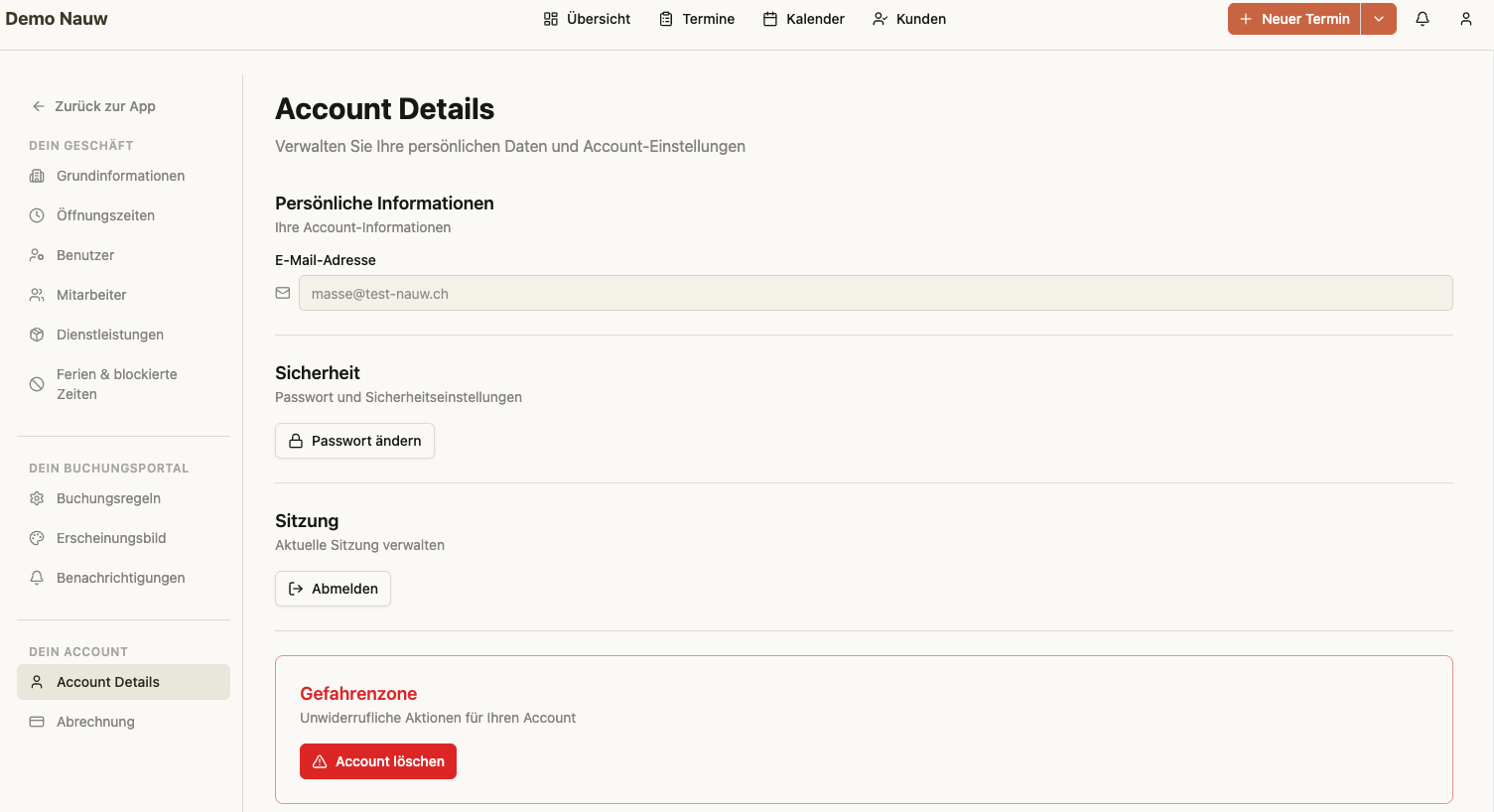
Task: Click the red Account löschen button
Action: (x=378, y=761)
